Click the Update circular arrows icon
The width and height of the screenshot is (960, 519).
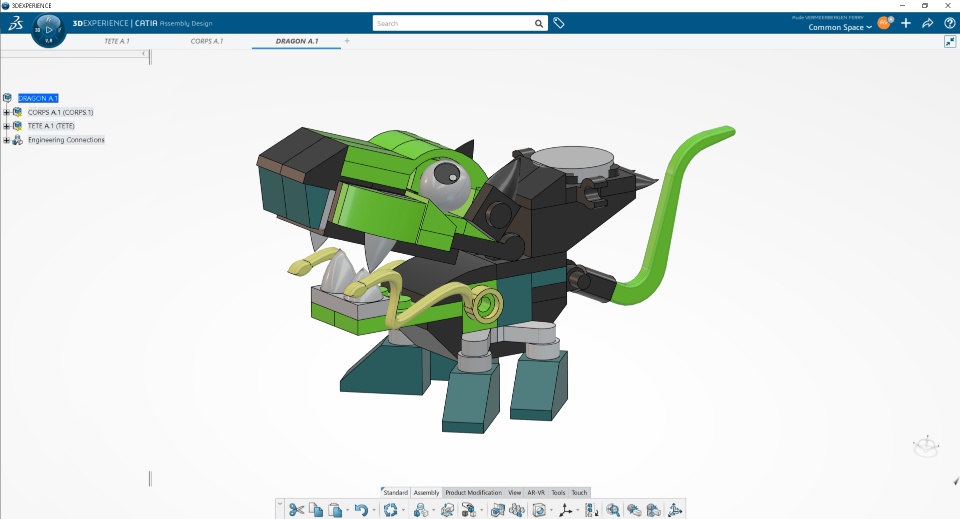(390, 510)
